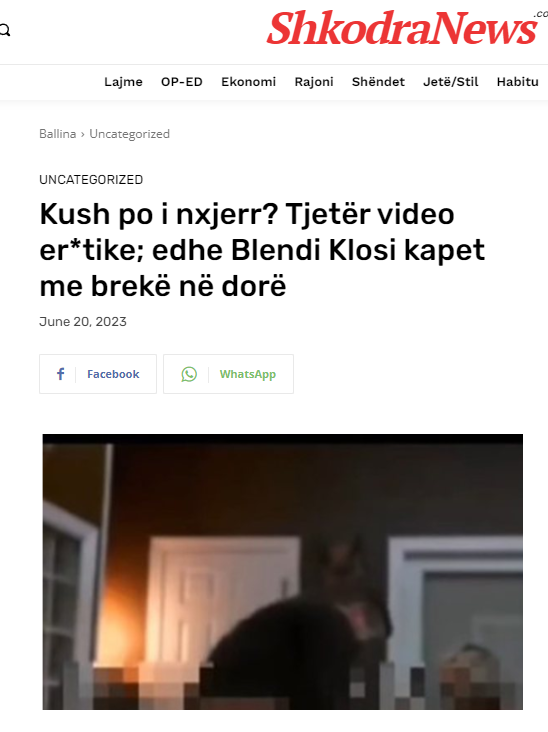Open the Rajoni navigation item
This screenshot has height=732, width=548.
point(314,82)
